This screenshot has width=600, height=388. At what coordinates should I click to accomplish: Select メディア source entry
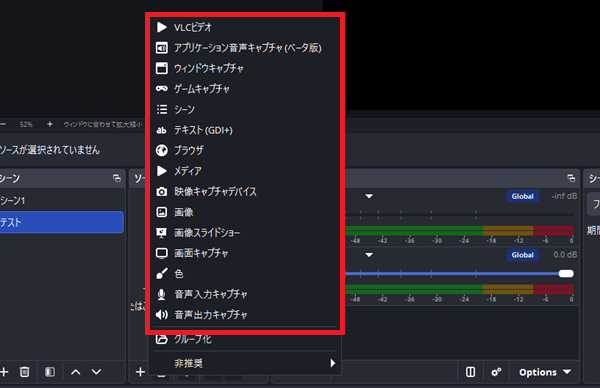pos(245,171)
